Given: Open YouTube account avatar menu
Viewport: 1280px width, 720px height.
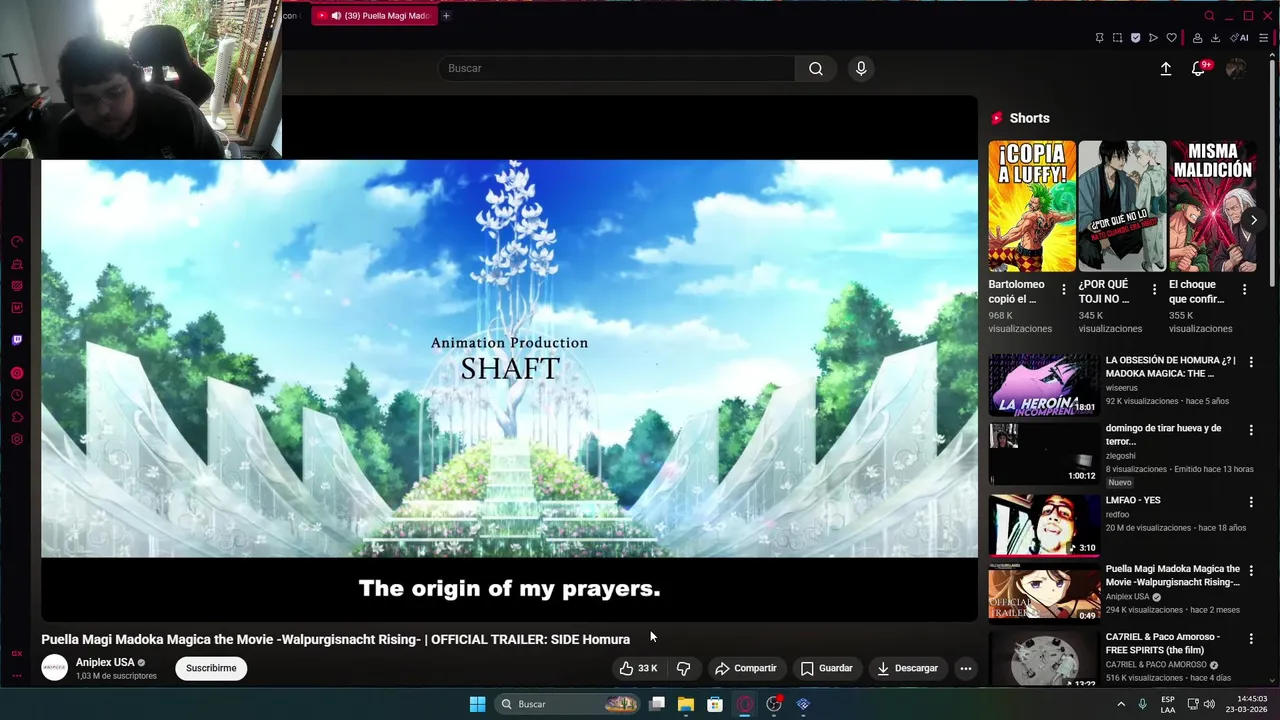Looking at the screenshot, I should click(1236, 68).
